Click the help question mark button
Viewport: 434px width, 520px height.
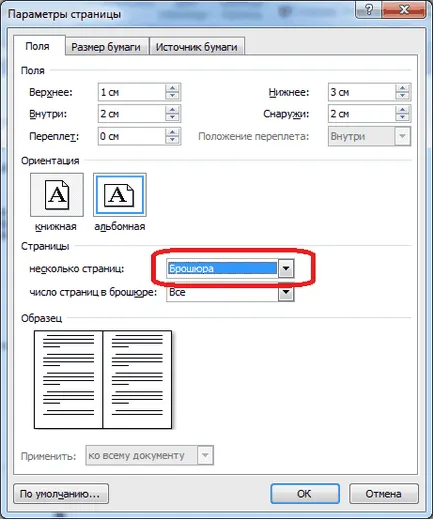click(x=368, y=10)
